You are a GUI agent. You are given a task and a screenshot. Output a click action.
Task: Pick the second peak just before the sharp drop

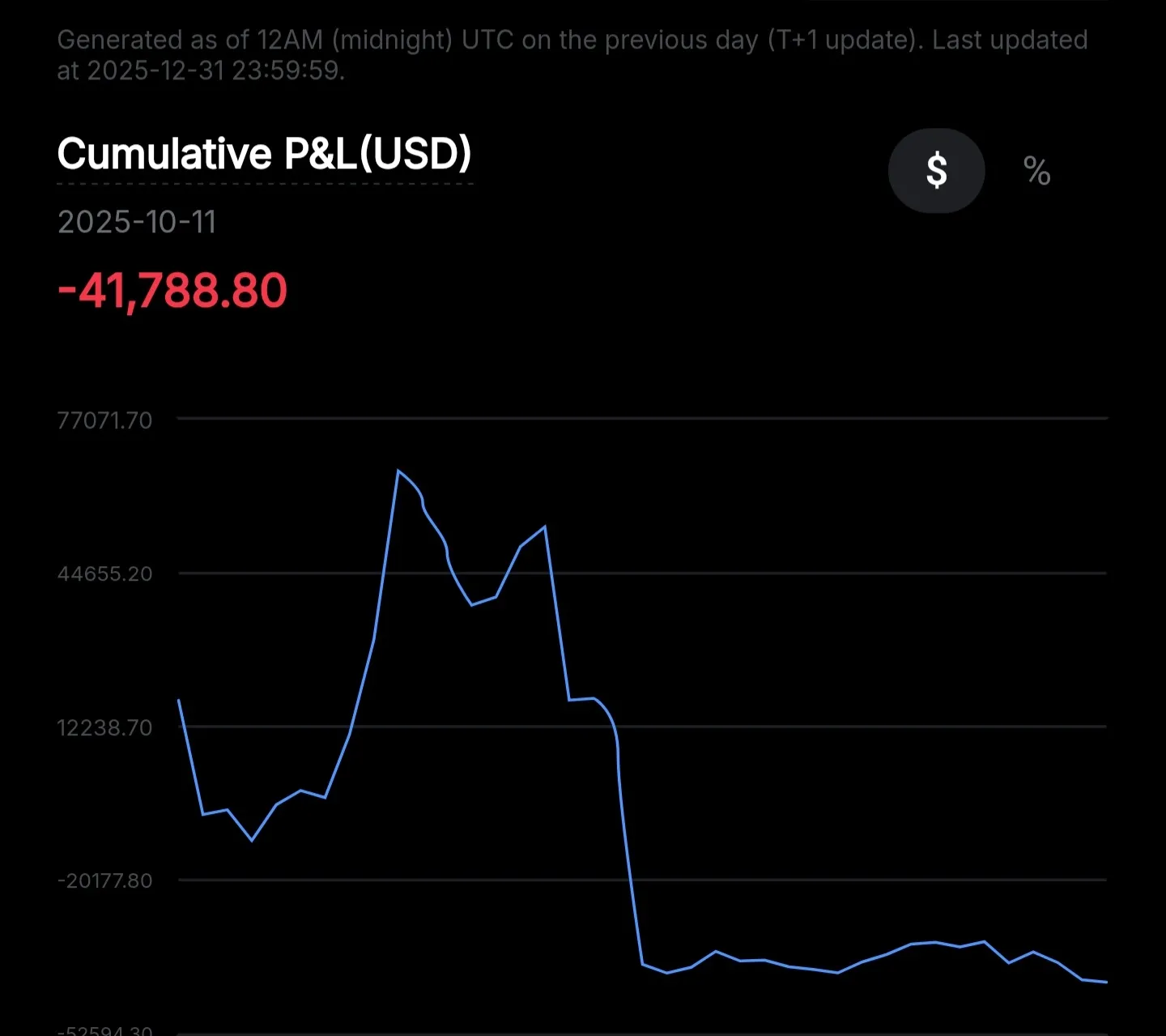(x=545, y=527)
